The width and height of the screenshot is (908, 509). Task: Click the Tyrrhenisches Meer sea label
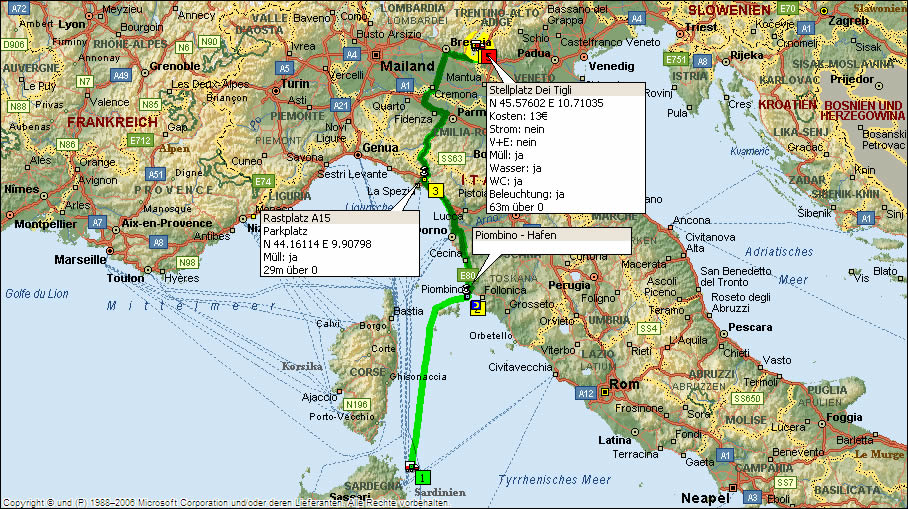point(554,479)
